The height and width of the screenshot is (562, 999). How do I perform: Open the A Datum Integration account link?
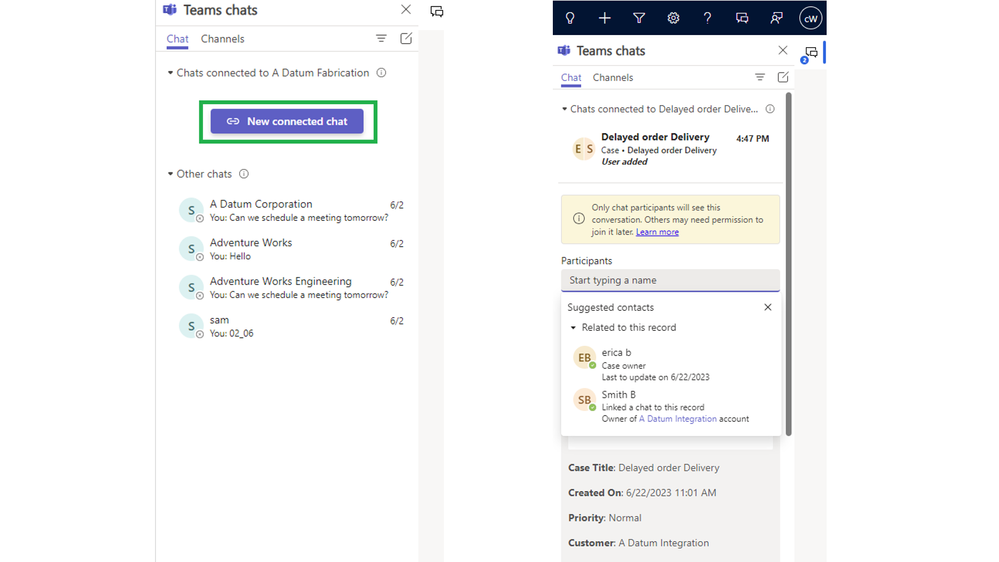[x=678, y=419]
